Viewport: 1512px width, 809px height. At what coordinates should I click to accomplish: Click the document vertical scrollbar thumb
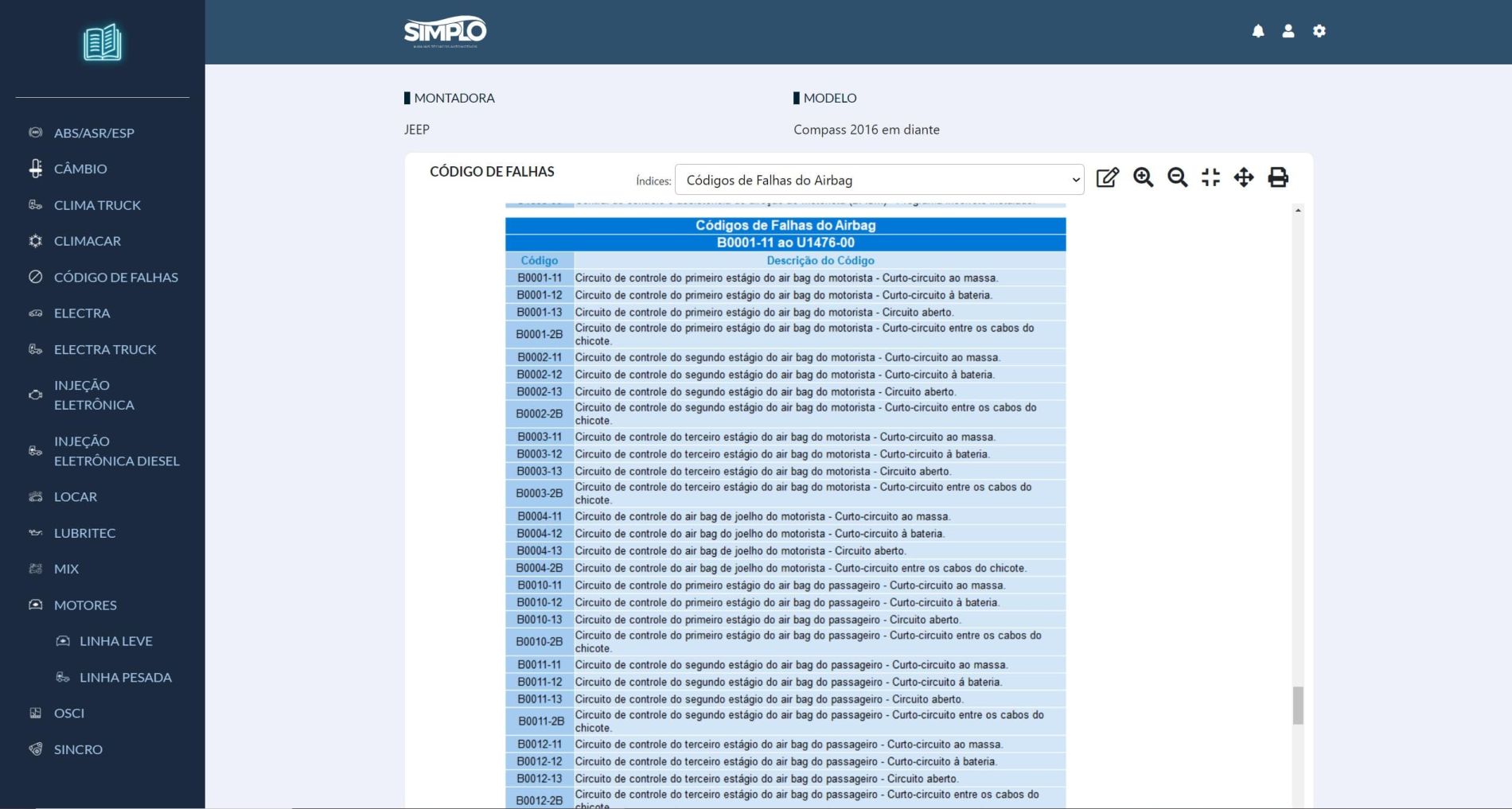(x=1298, y=706)
